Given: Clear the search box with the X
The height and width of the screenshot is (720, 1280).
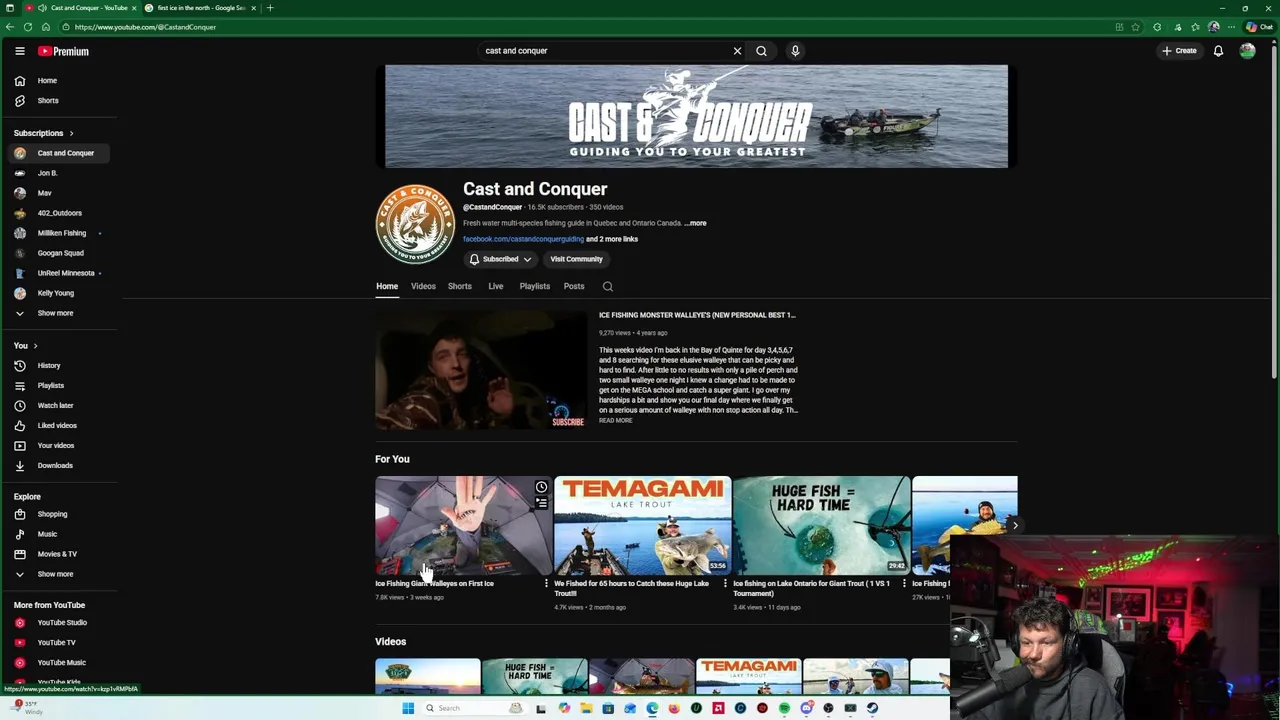Looking at the screenshot, I should tap(738, 51).
